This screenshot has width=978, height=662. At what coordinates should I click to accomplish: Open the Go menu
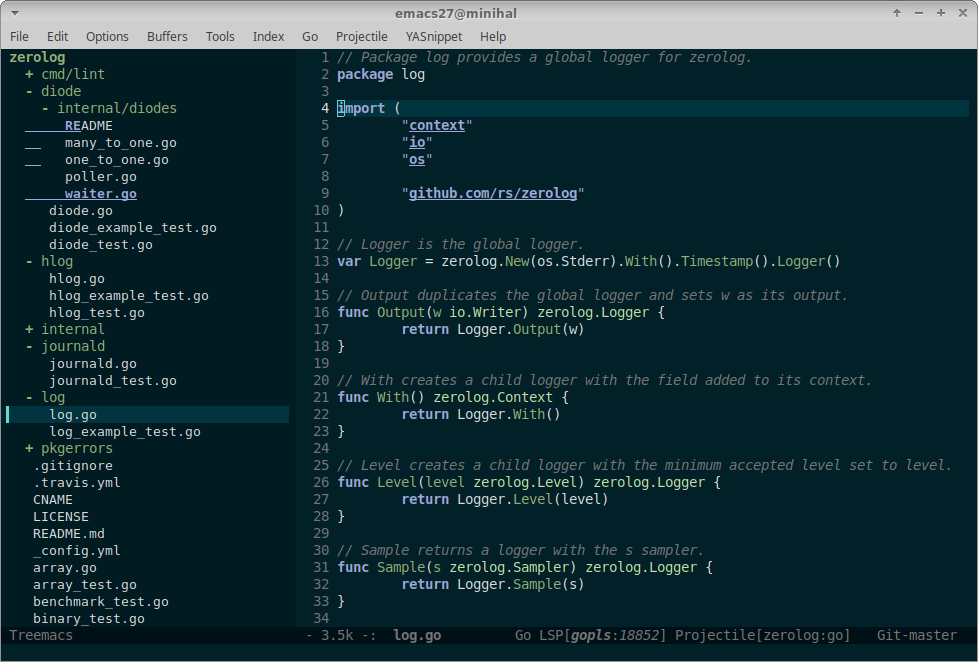(310, 37)
